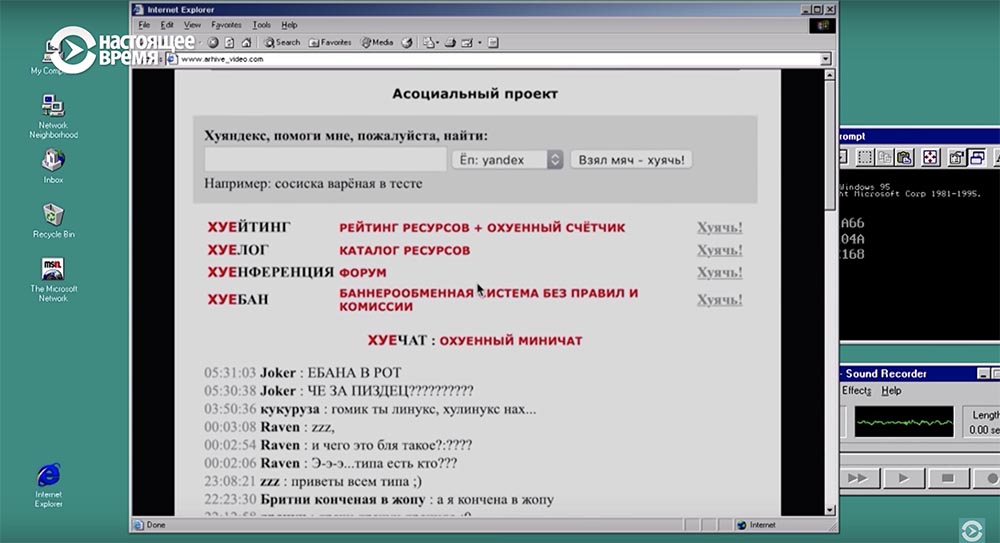This screenshot has width=1000, height=543.
Task: Follow the 'Хуячь!' link in the ФОРУМ row
Action: (719, 272)
